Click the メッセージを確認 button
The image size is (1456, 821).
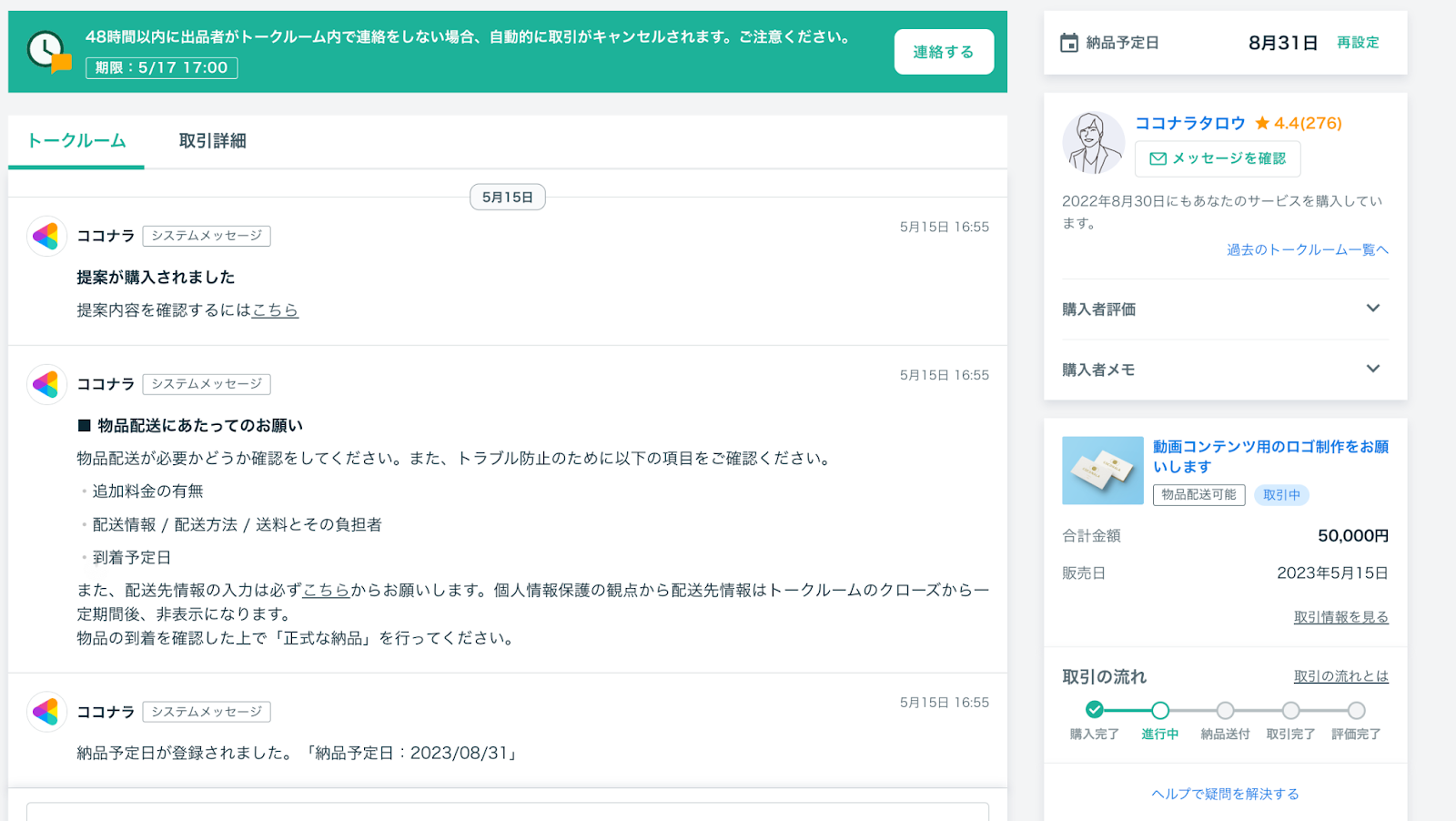point(1217,158)
